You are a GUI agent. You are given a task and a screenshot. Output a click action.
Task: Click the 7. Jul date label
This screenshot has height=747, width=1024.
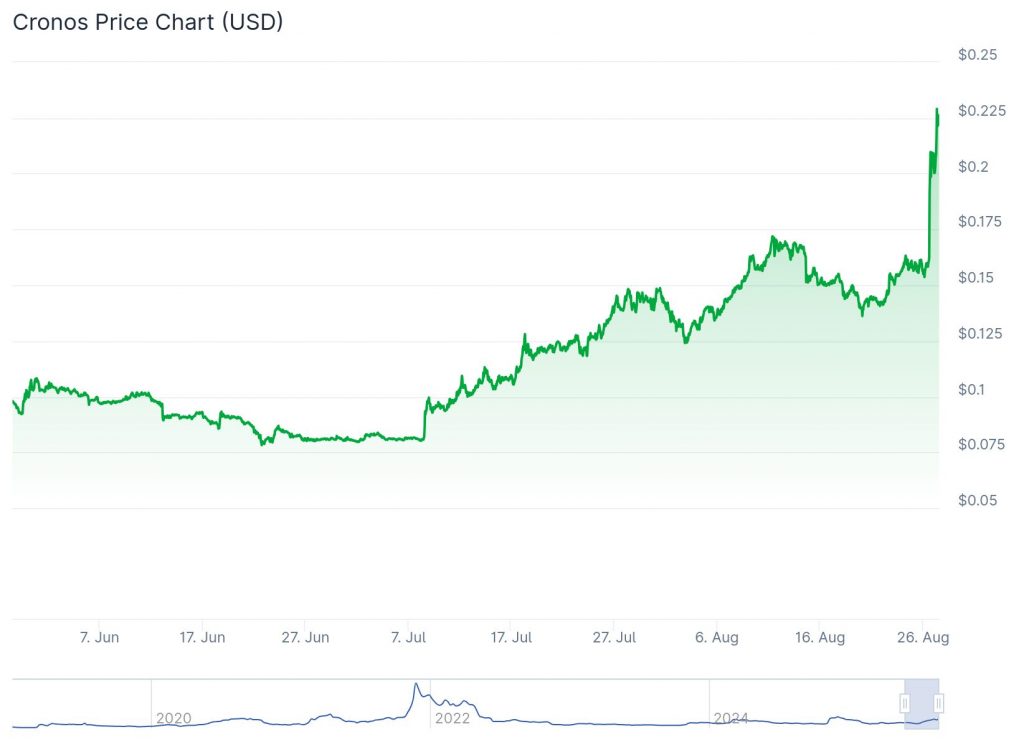tap(408, 637)
